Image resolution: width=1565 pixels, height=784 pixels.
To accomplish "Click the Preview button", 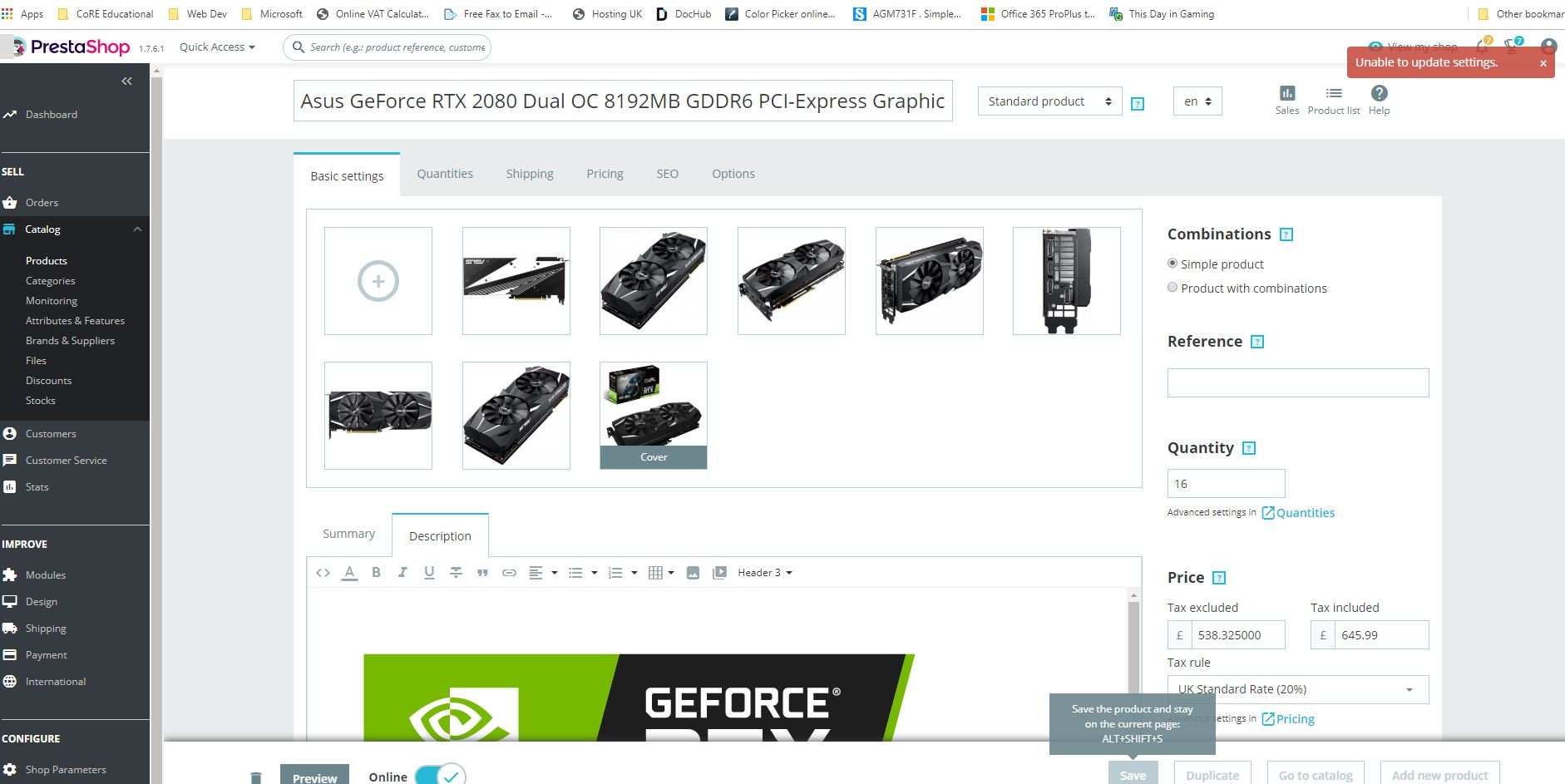I will point(314,776).
